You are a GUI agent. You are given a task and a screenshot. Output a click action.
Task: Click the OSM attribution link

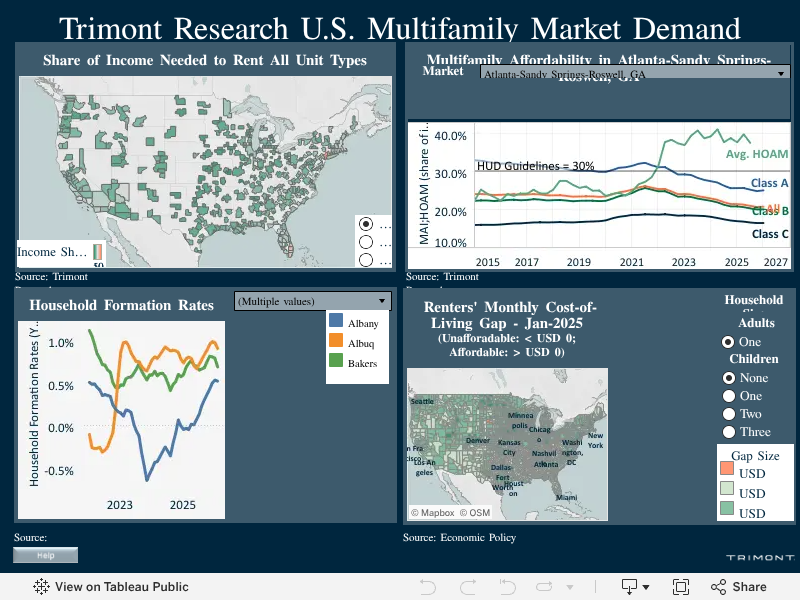tap(474, 513)
